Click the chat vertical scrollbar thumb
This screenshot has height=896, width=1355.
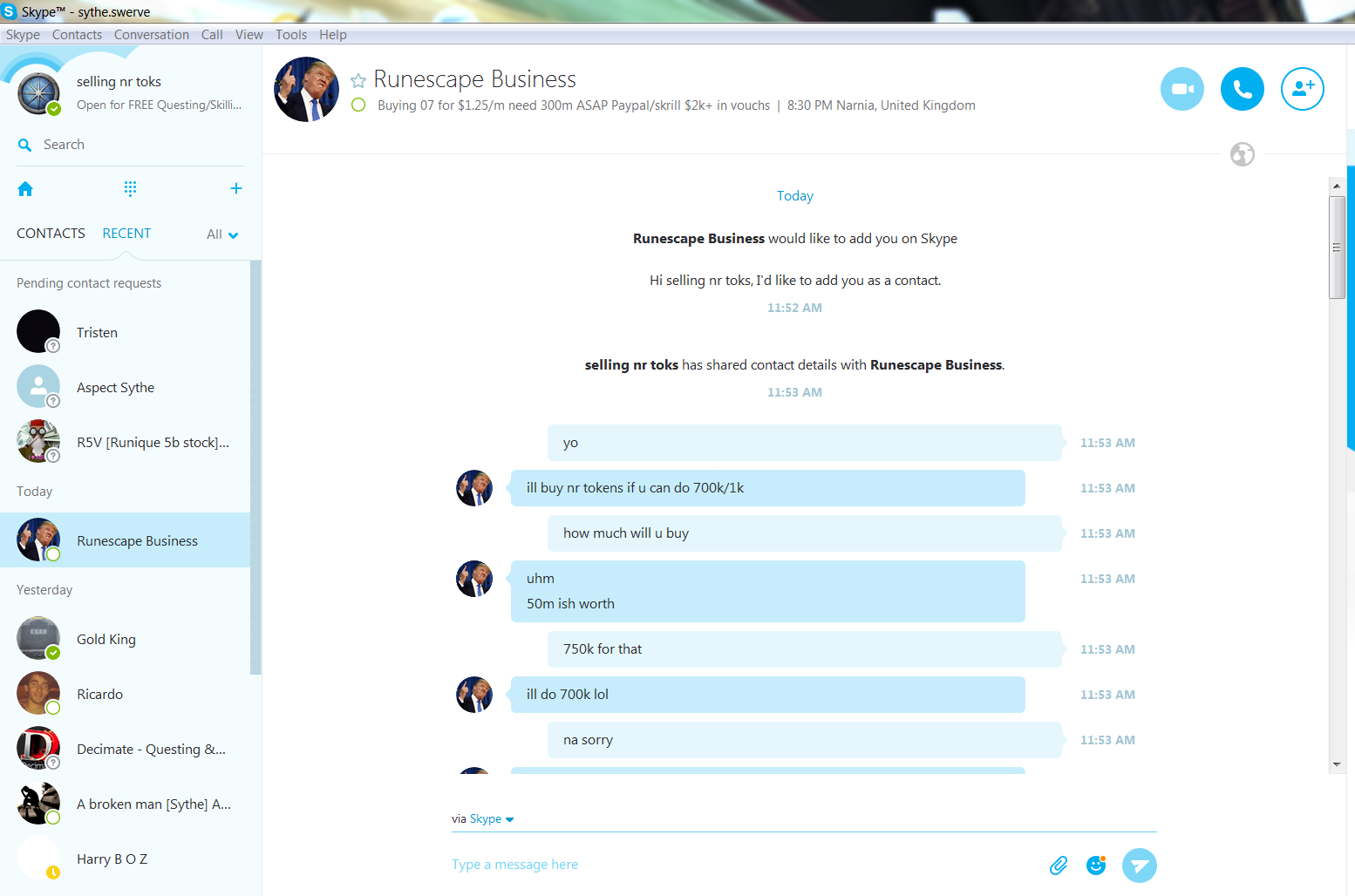1337,248
